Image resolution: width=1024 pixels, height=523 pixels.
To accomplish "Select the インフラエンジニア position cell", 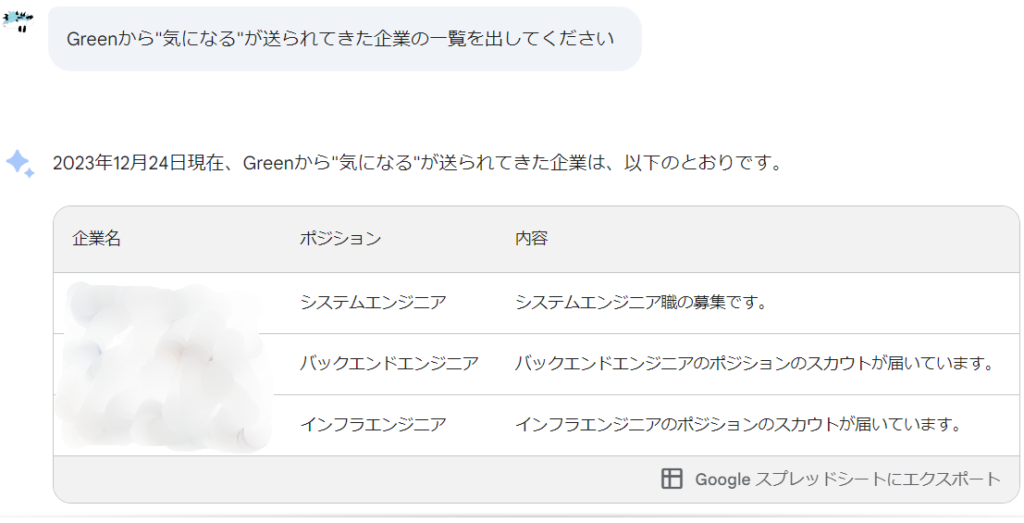I will click(x=373, y=424).
